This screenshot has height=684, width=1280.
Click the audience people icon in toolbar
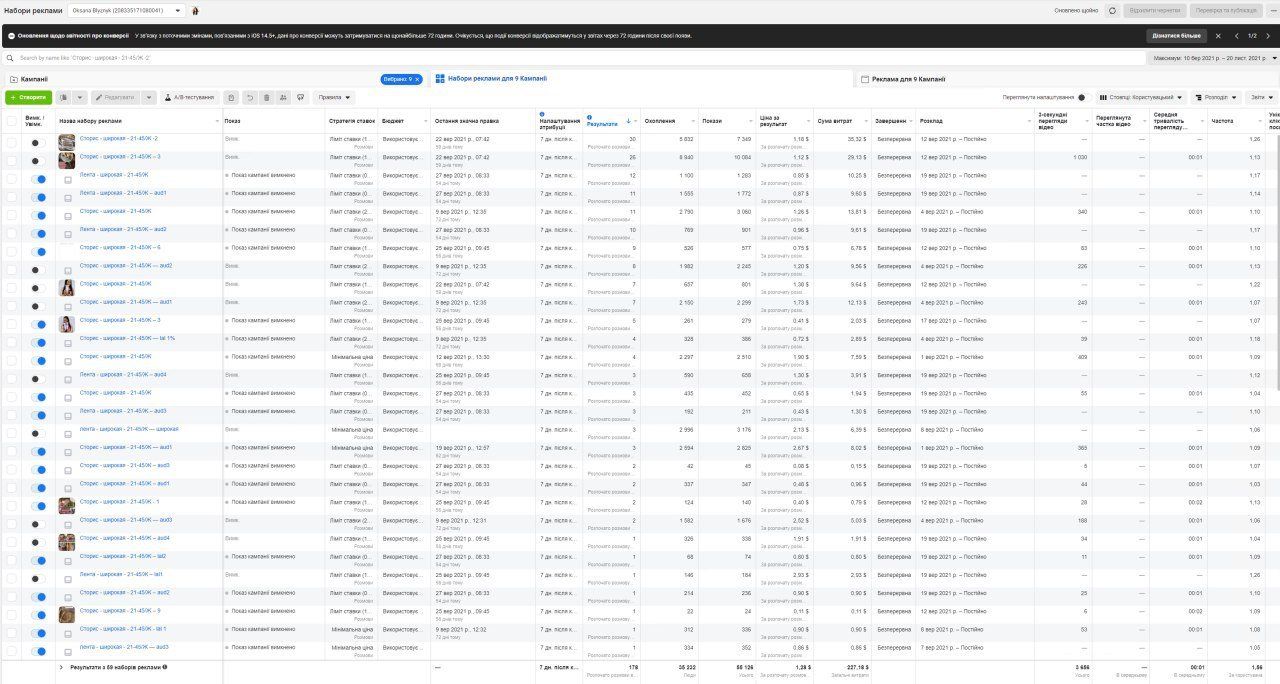(284, 97)
